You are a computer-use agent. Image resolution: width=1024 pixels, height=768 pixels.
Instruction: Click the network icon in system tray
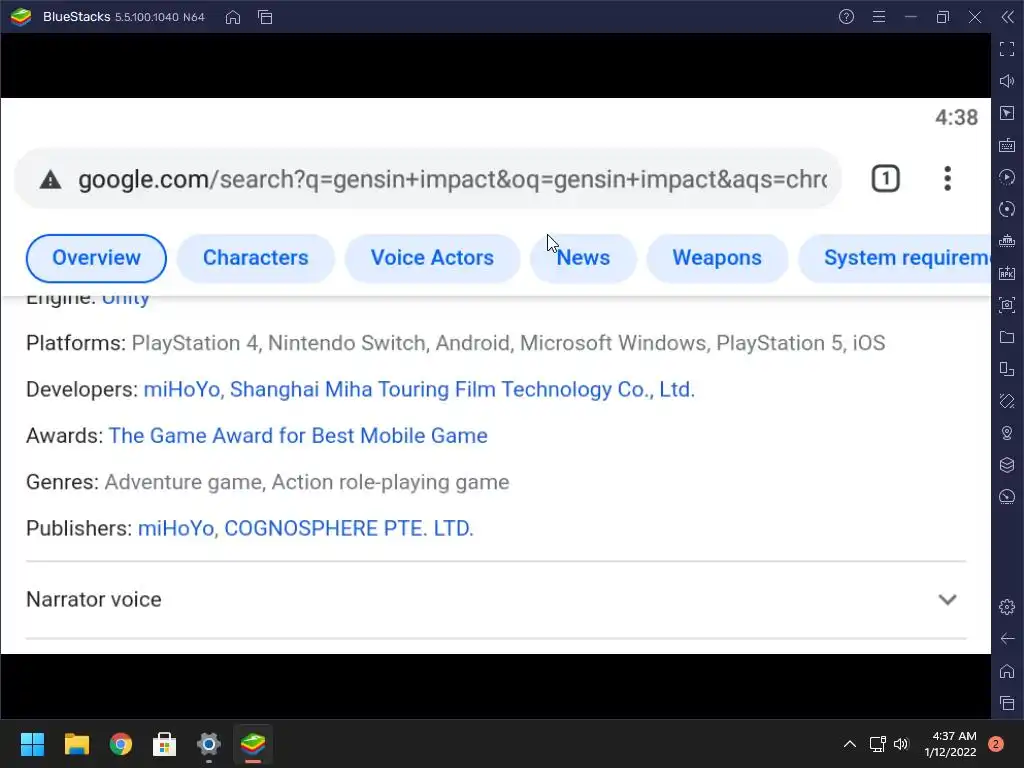click(x=877, y=744)
